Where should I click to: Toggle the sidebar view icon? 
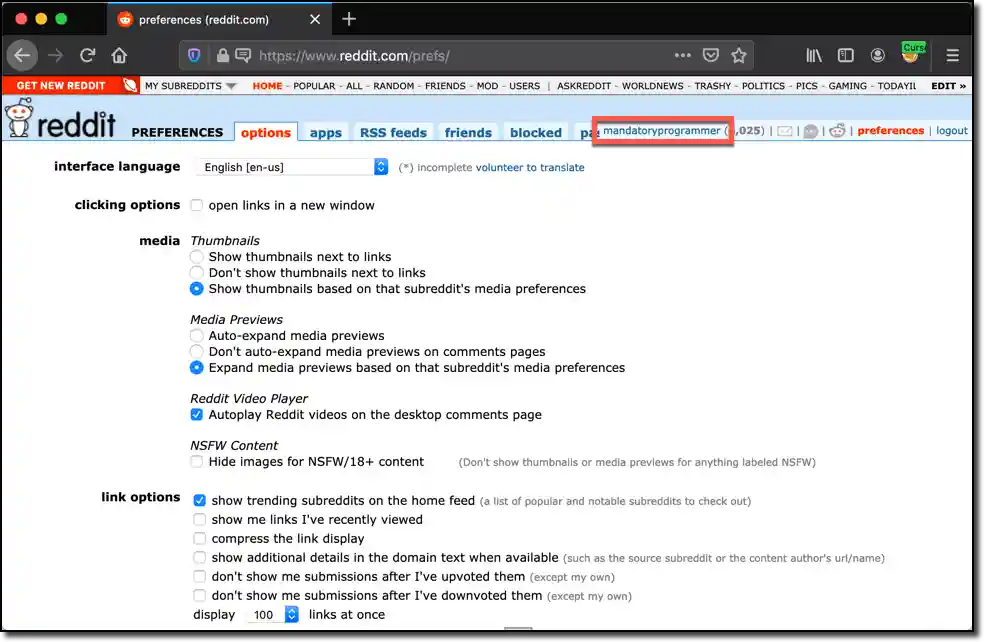pos(845,56)
